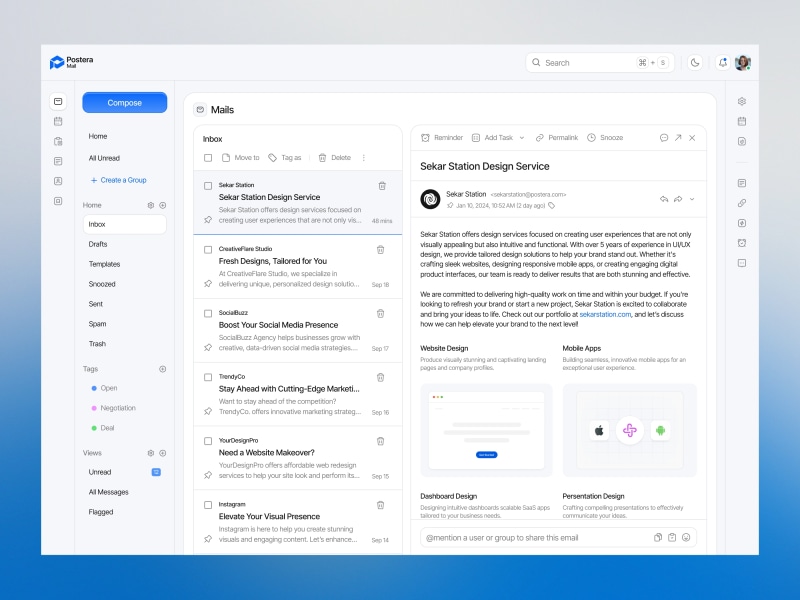
Task: Check the SocialBuzz email checkbox
Action: click(208, 314)
